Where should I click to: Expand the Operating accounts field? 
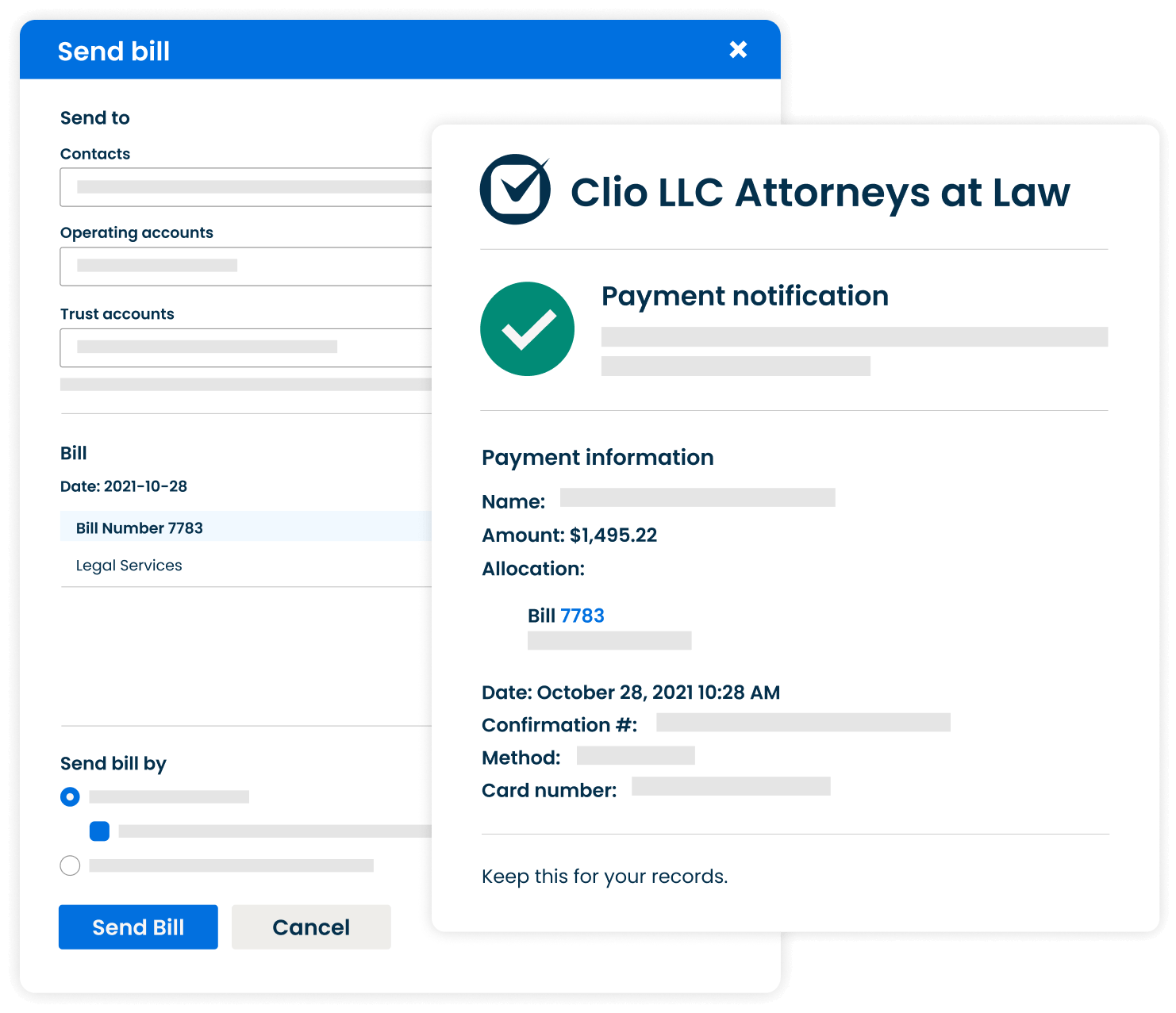(x=246, y=267)
